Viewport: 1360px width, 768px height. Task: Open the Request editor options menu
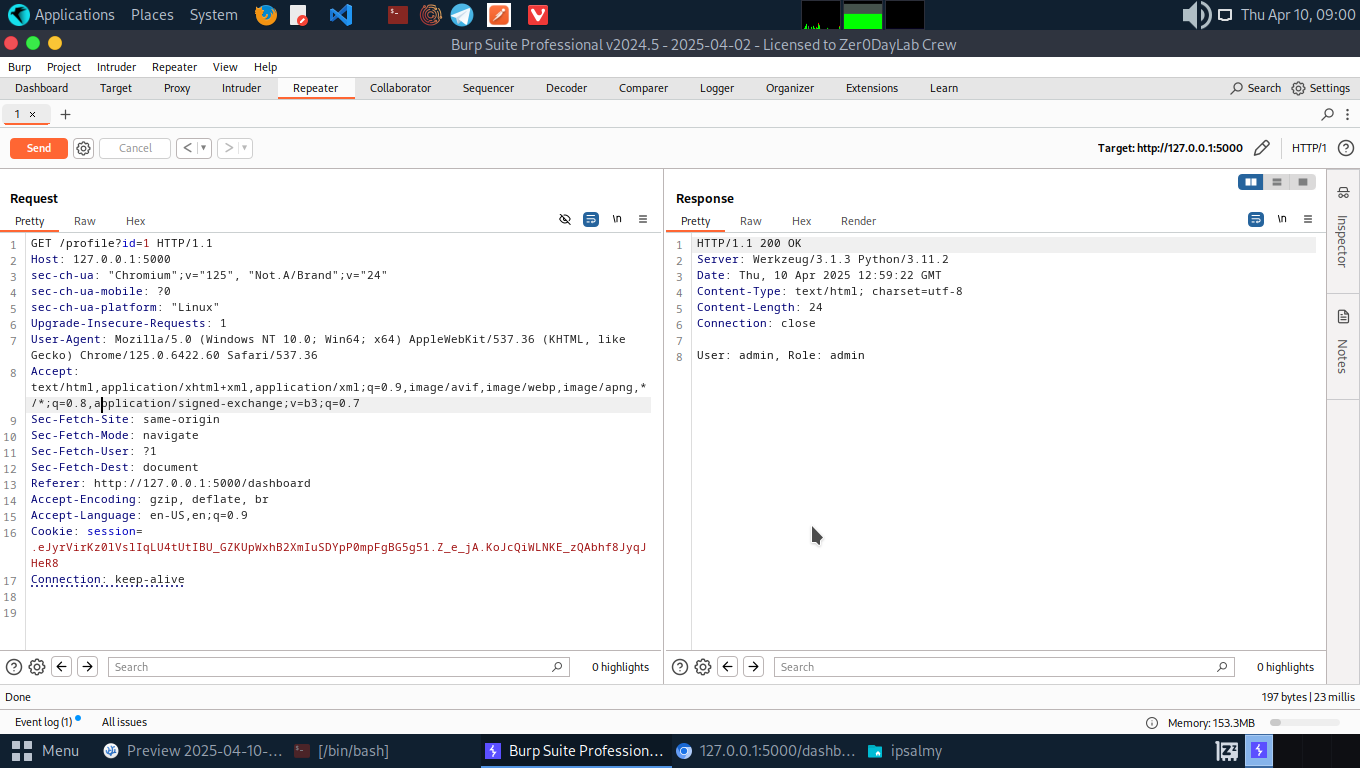point(643,219)
